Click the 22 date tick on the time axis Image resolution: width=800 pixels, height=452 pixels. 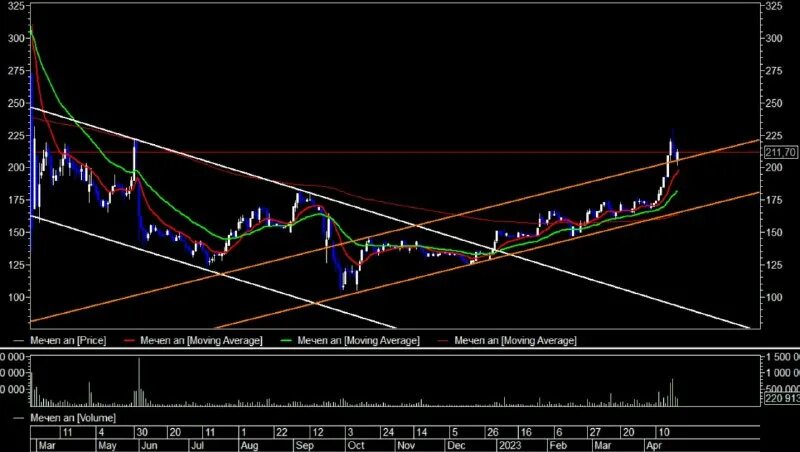[x=282, y=433]
